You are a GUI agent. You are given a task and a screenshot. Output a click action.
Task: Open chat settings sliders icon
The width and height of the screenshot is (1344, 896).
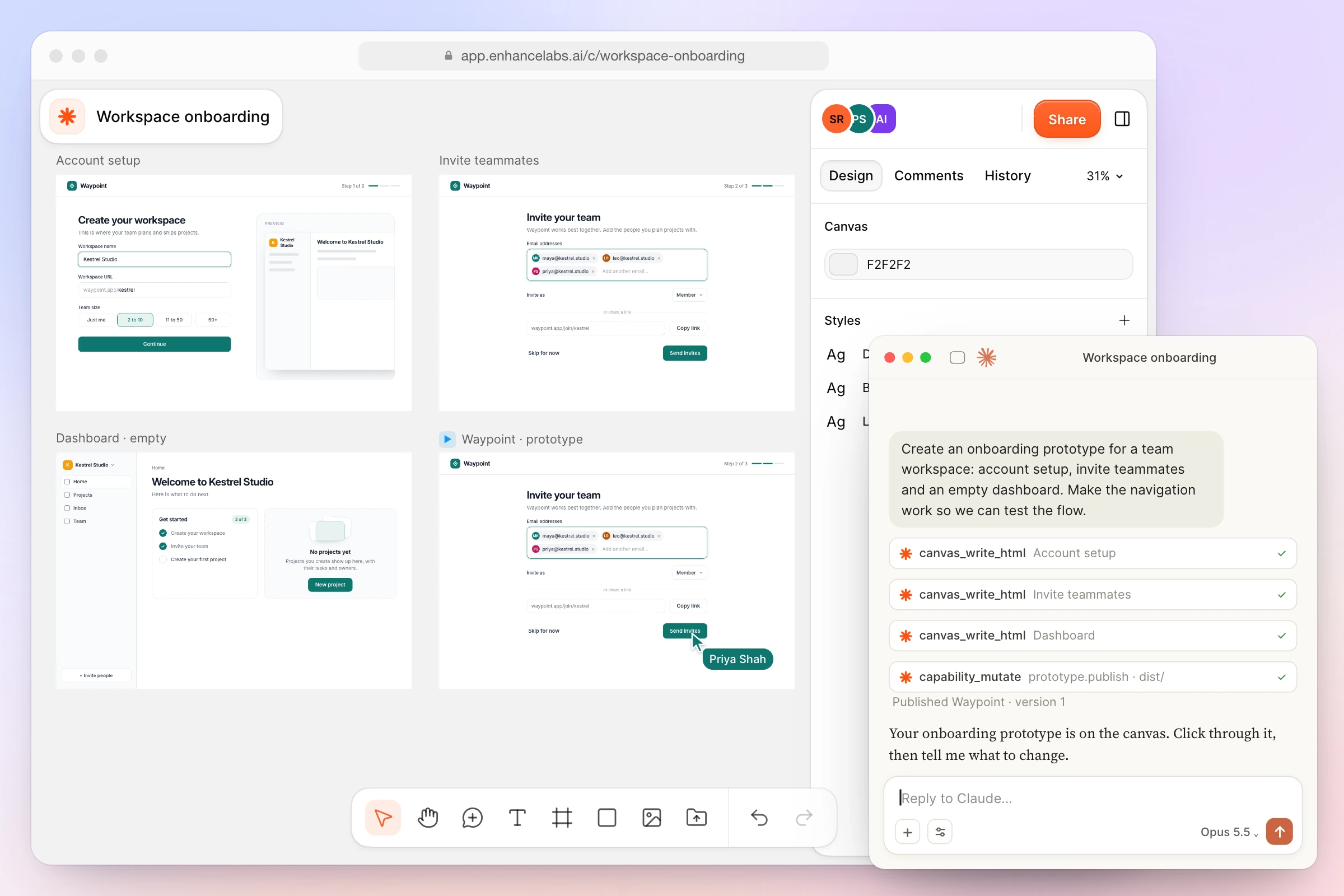[x=940, y=832]
